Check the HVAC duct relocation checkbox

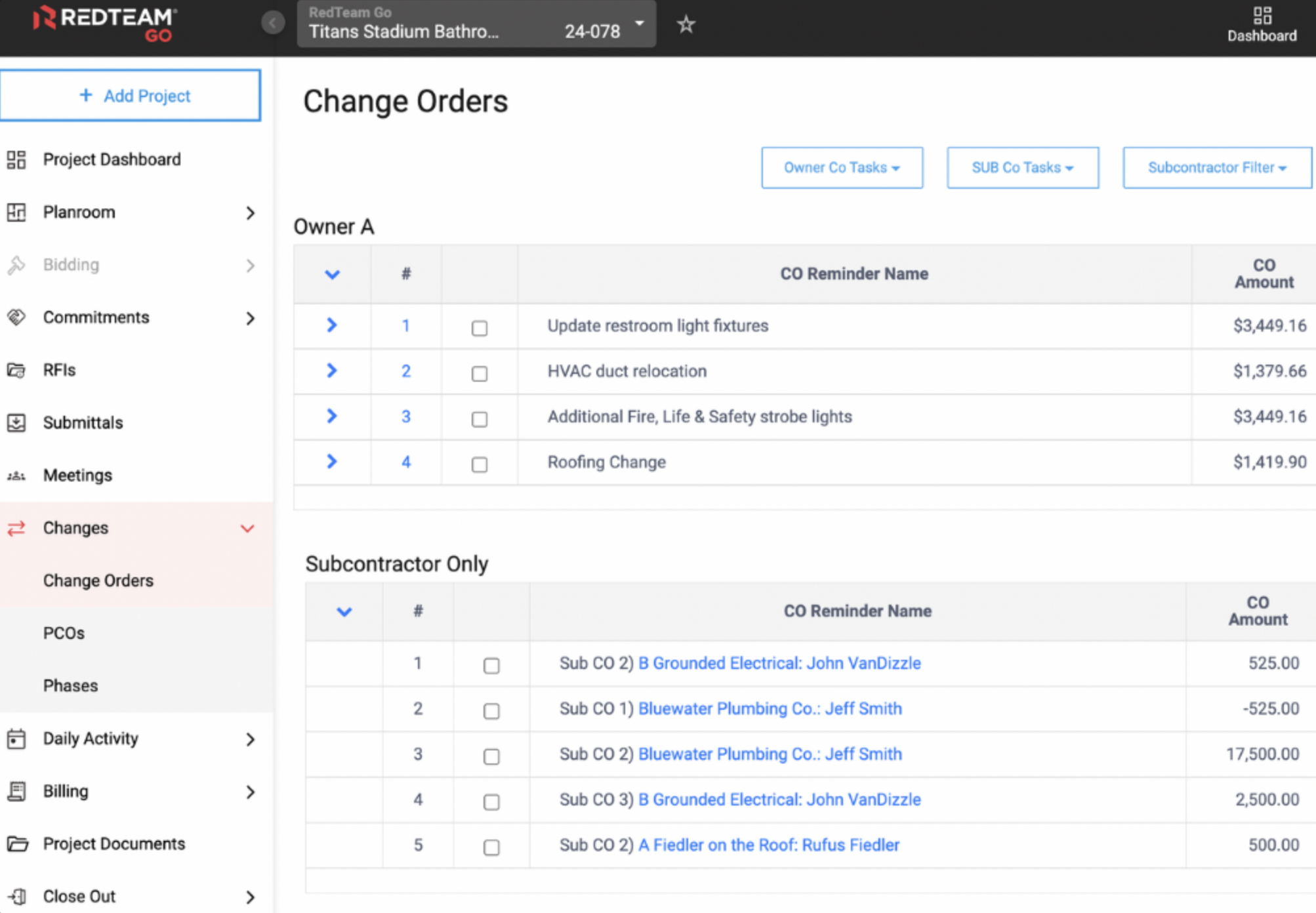click(480, 373)
